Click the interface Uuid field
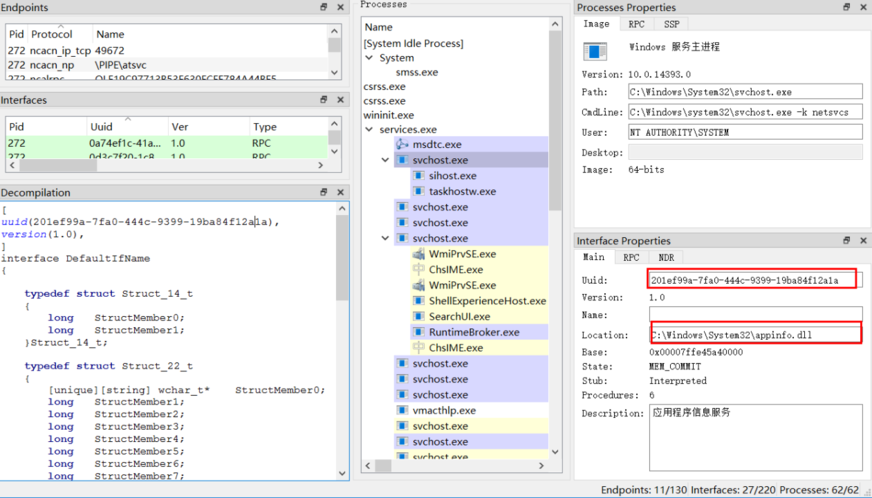872x498 pixels. tap(755, 280)
